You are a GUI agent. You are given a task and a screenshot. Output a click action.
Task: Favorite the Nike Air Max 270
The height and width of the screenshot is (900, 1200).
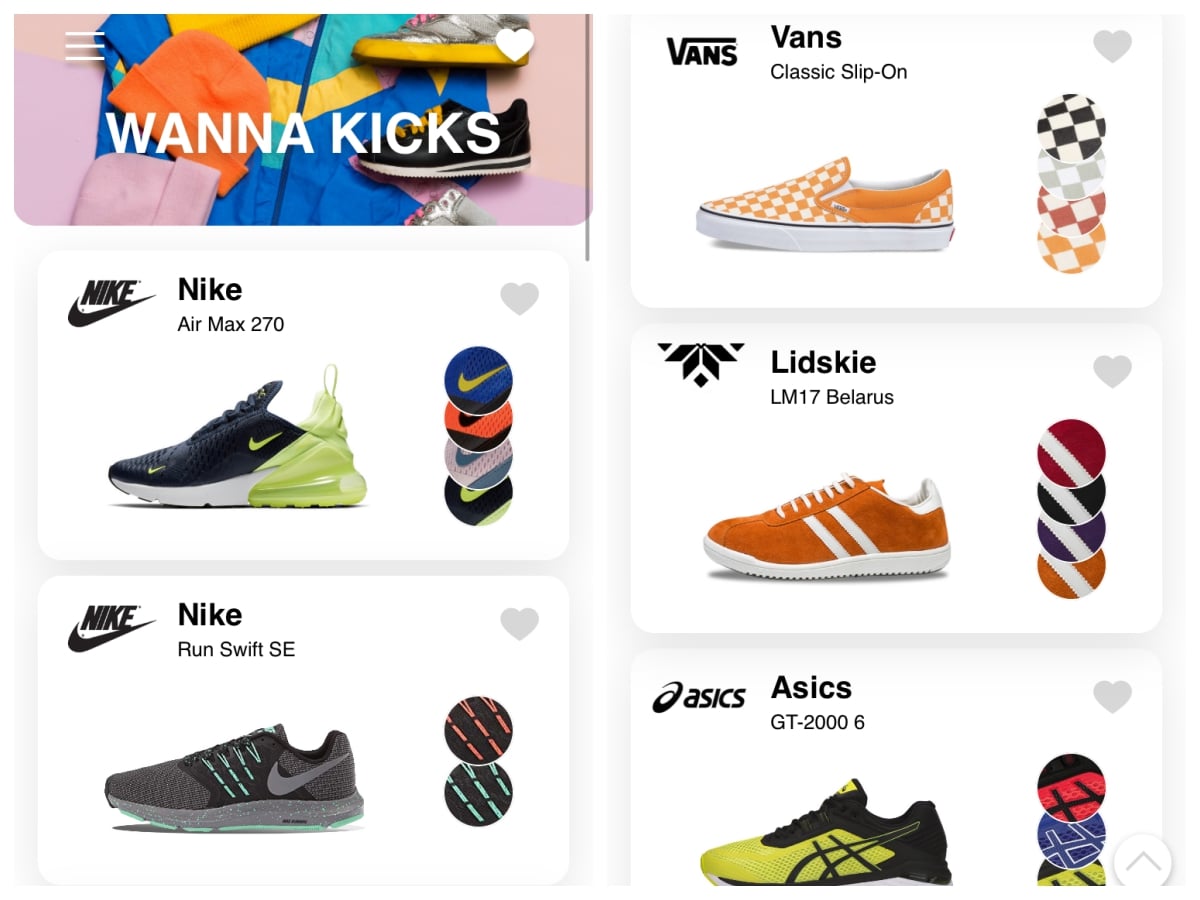click(519, 298)
